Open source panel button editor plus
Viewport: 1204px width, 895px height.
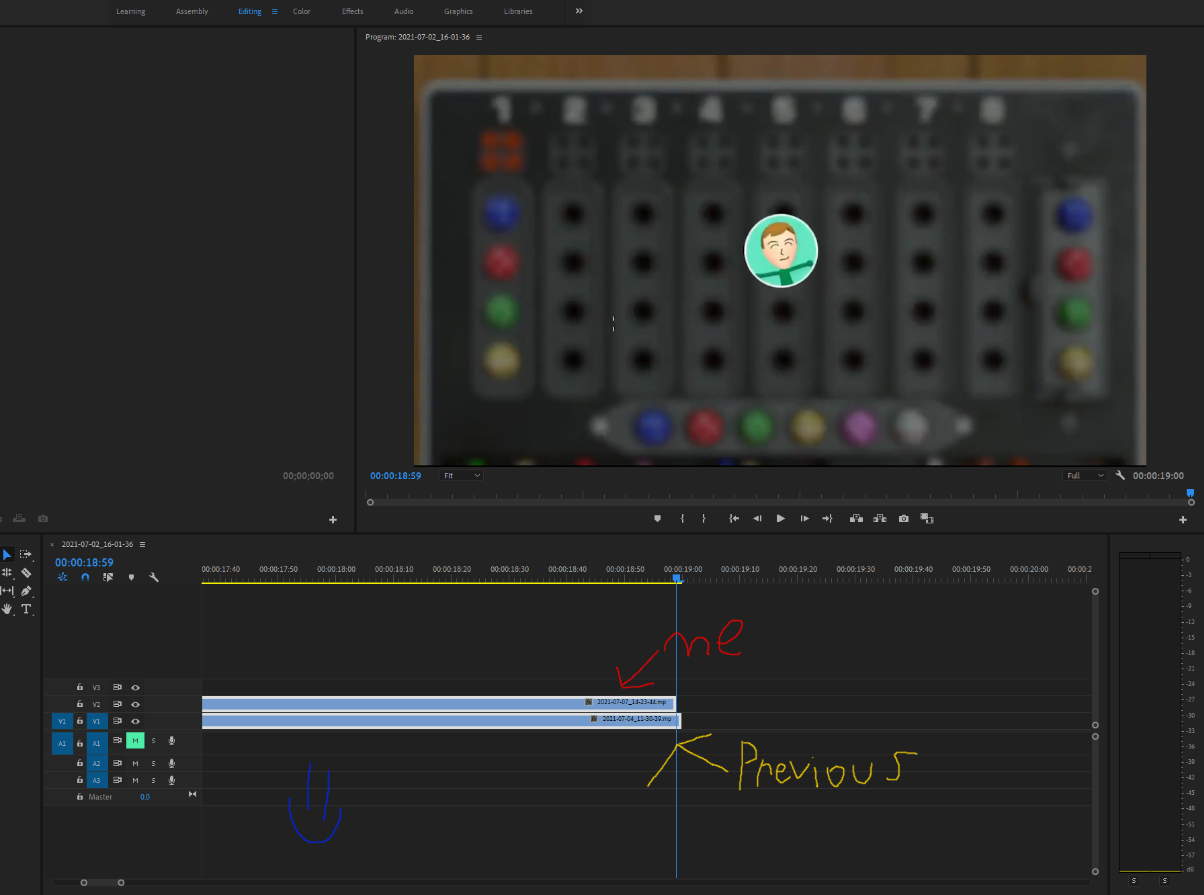(333, 519)
